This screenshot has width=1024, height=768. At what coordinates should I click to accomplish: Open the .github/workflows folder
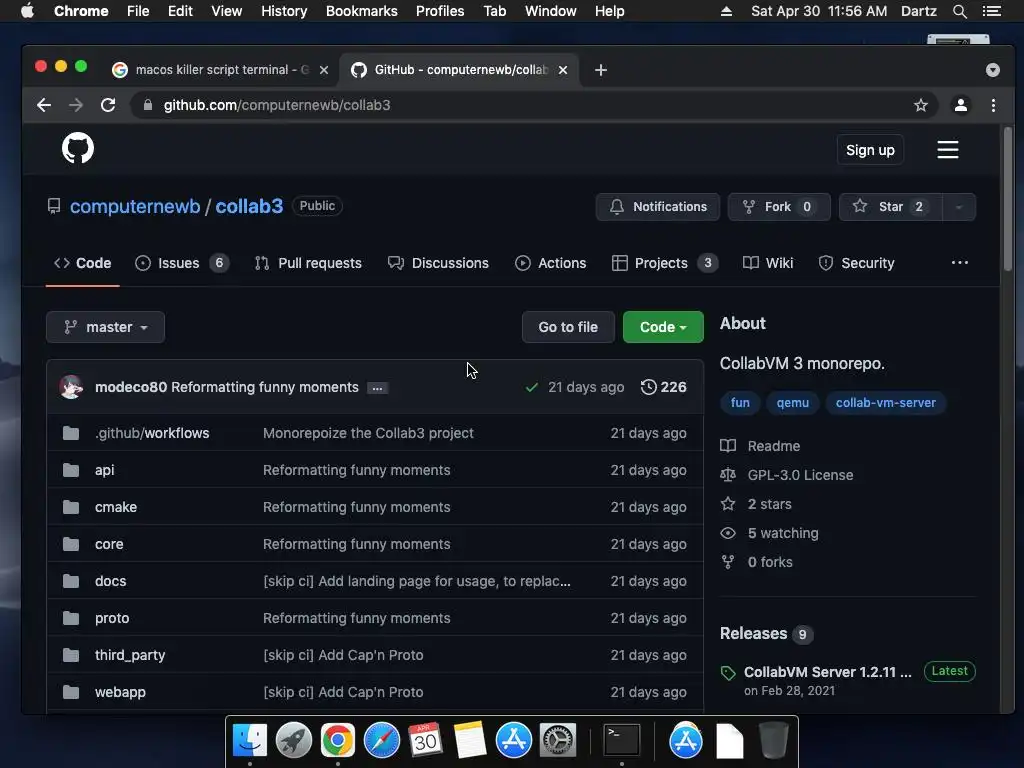pyautogui.click(x=152, y=433)
